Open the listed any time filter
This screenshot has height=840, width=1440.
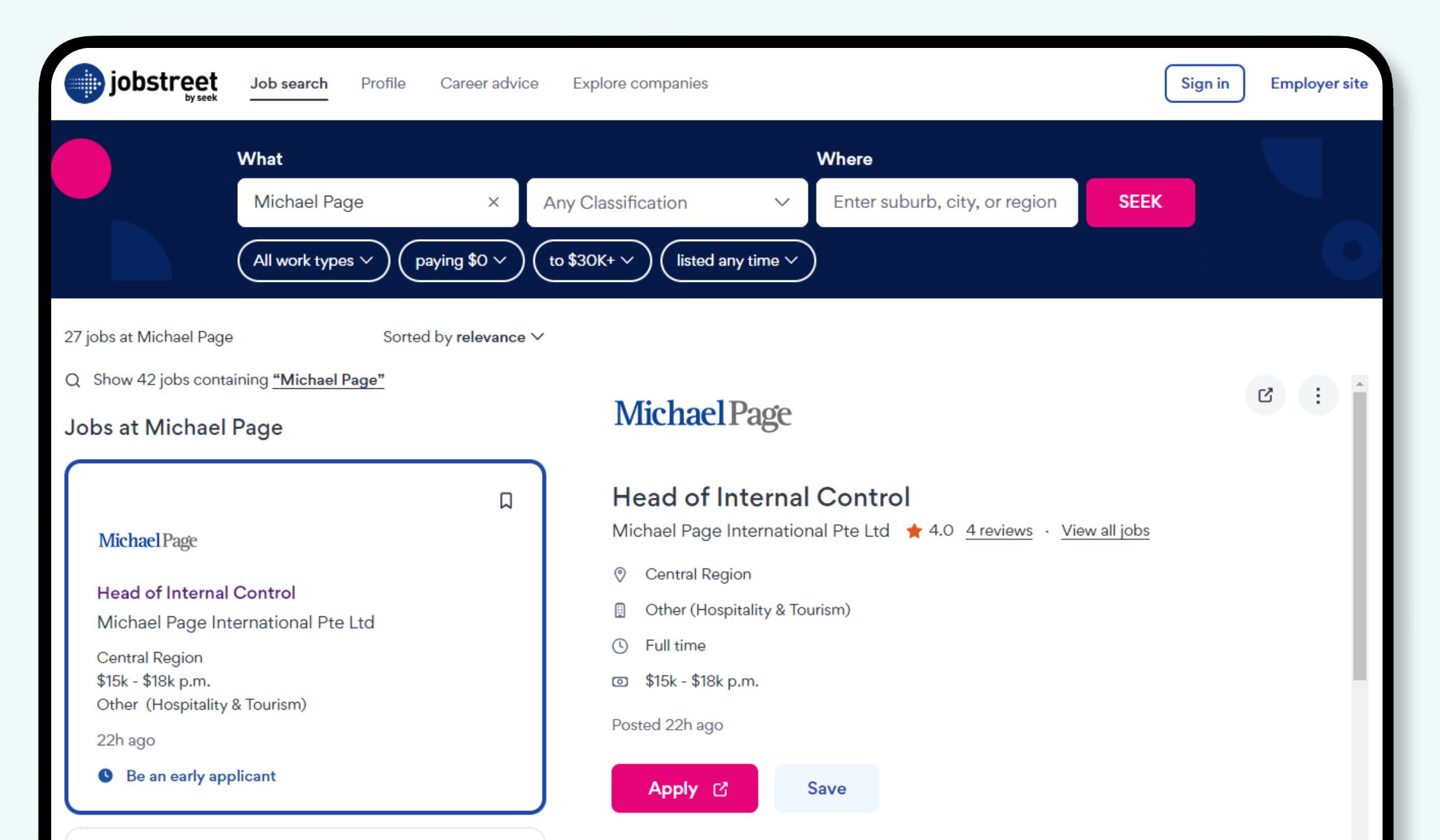pyautogui.click(x=737, y=261)
